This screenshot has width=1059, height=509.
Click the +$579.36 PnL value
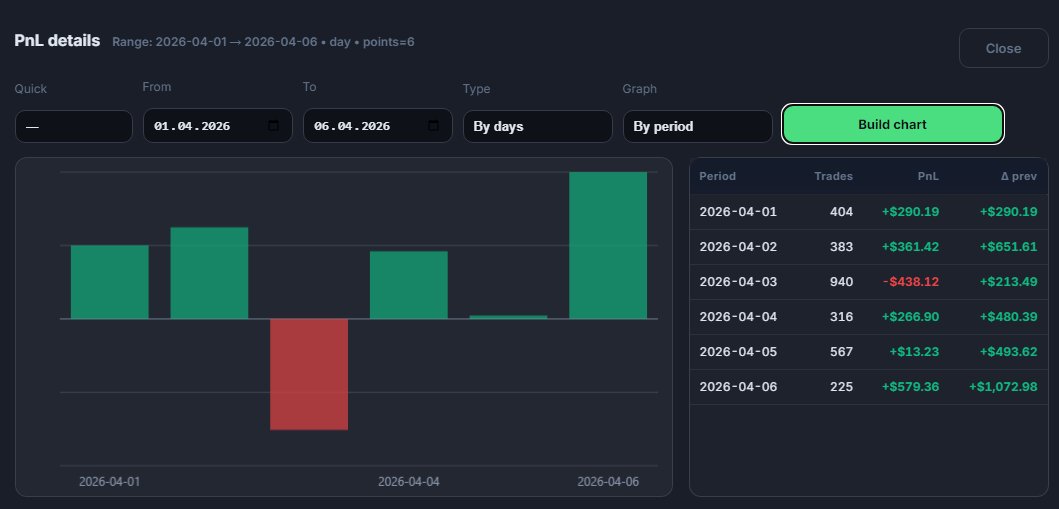(x=910, y=387)
